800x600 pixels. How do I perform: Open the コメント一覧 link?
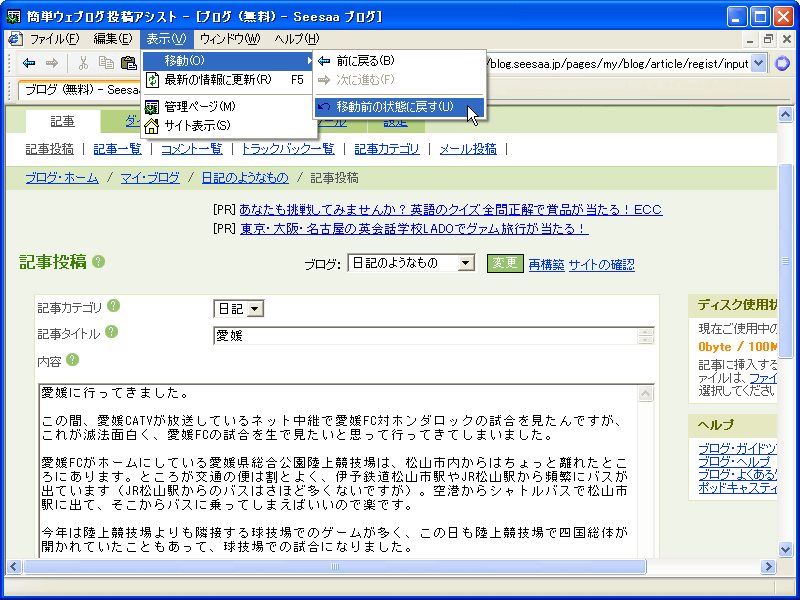[192, 149]
